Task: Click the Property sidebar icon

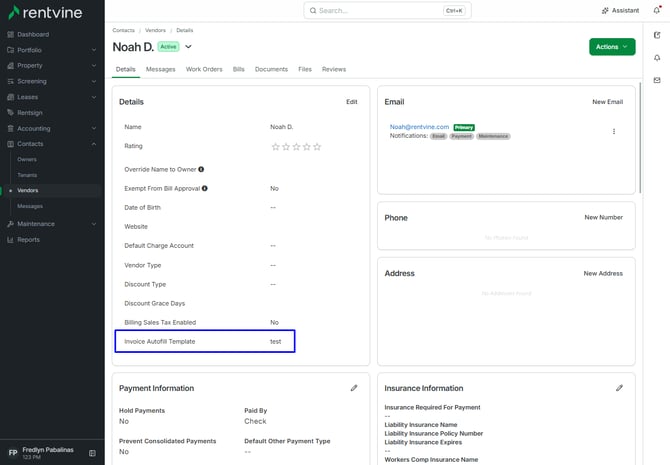Action: (11, 66)
